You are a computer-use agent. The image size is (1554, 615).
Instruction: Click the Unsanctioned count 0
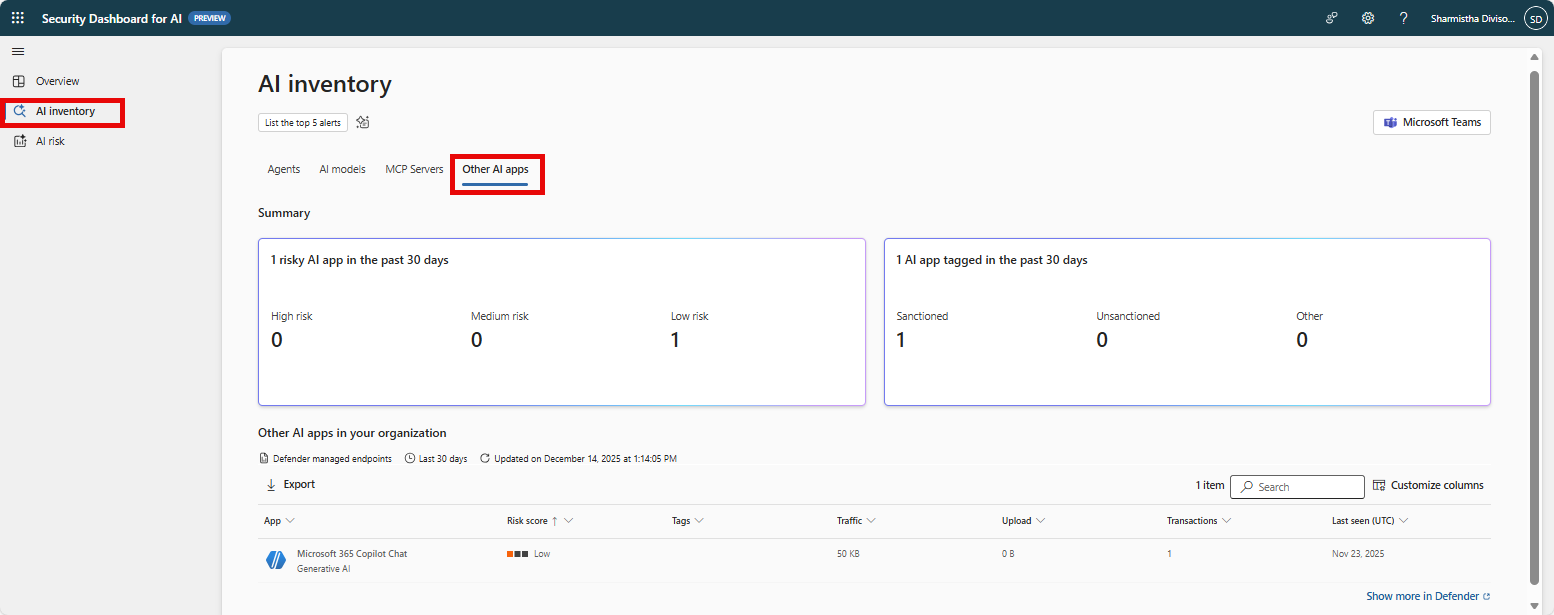click(1102, 340)
